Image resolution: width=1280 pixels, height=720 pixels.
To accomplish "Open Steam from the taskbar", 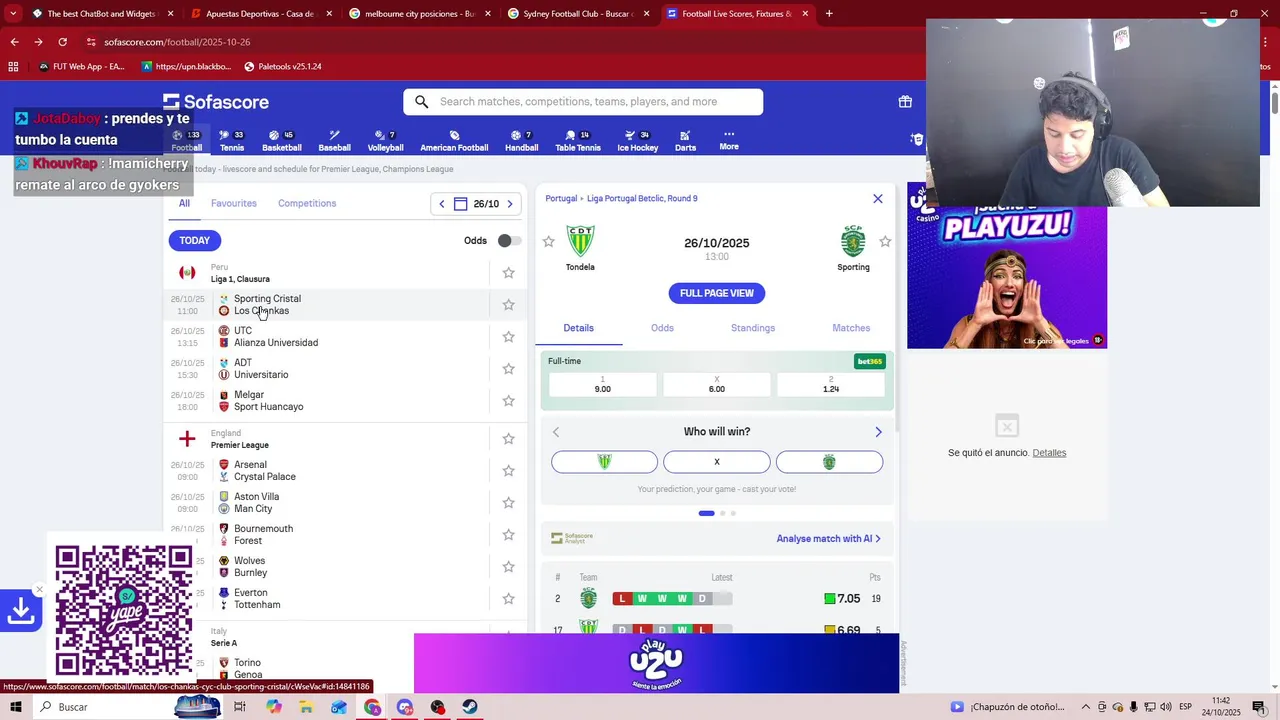I will [469, 707].
